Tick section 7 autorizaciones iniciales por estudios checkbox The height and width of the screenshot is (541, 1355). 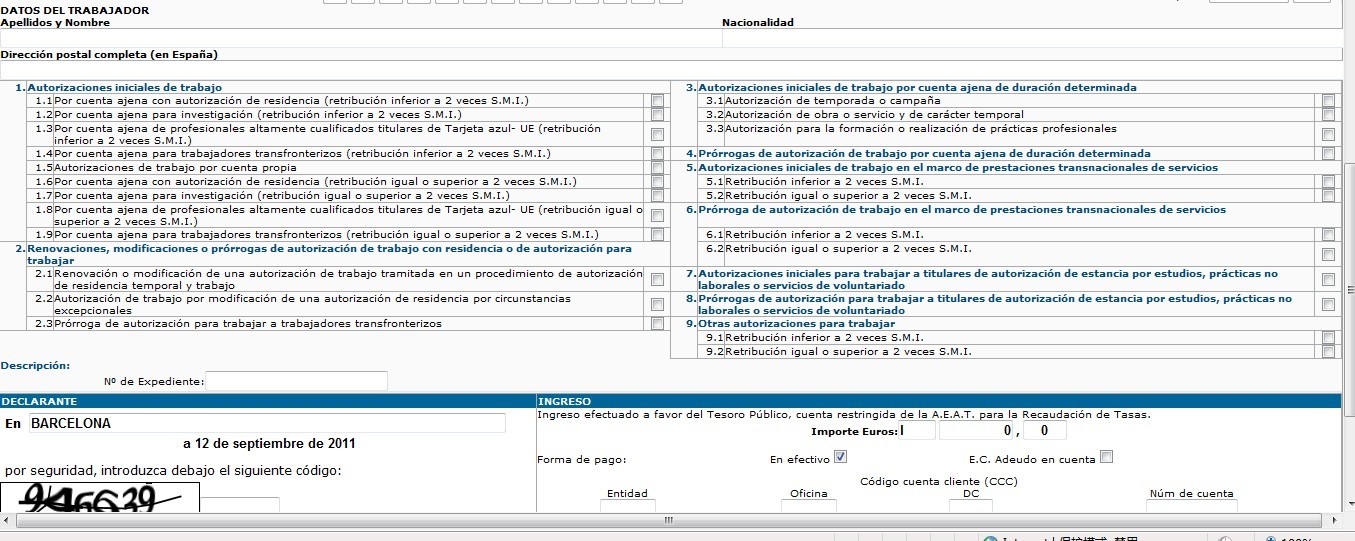[x=1328, y=280]
